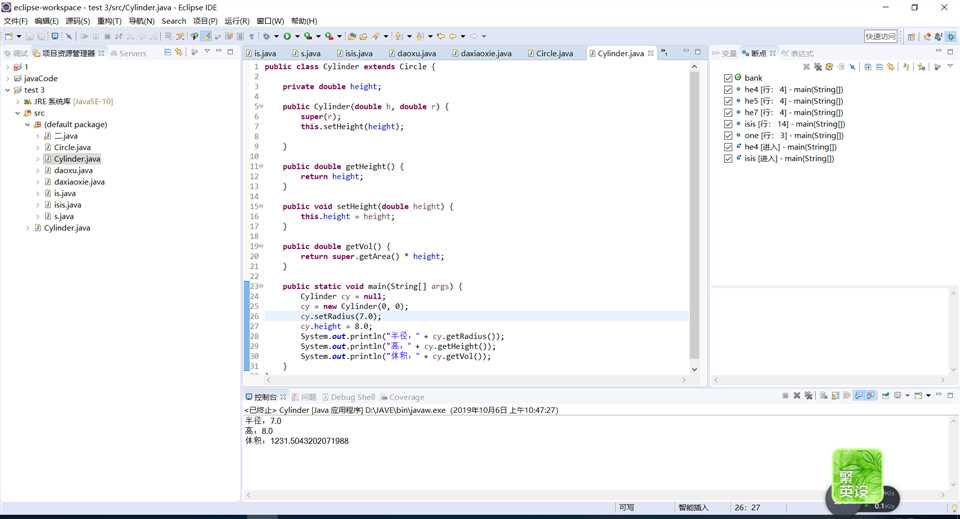
Task: Select daxiaoxie.java in Project Explorer
Action: (x=79, y=182)
